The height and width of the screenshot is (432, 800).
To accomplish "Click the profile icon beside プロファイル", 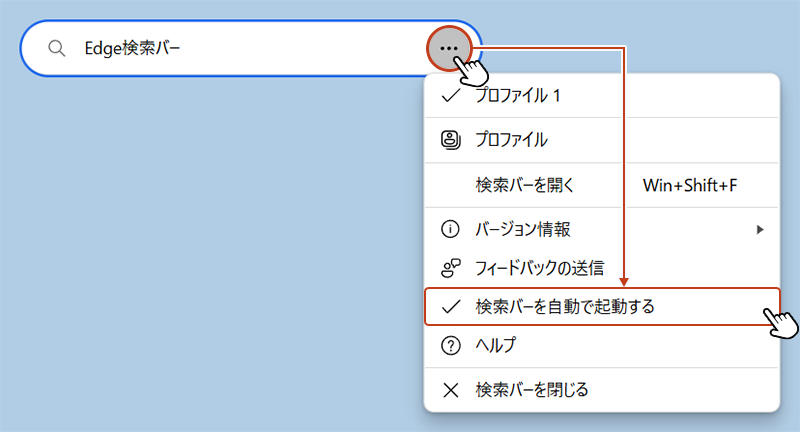I will [x=451, y=140].
